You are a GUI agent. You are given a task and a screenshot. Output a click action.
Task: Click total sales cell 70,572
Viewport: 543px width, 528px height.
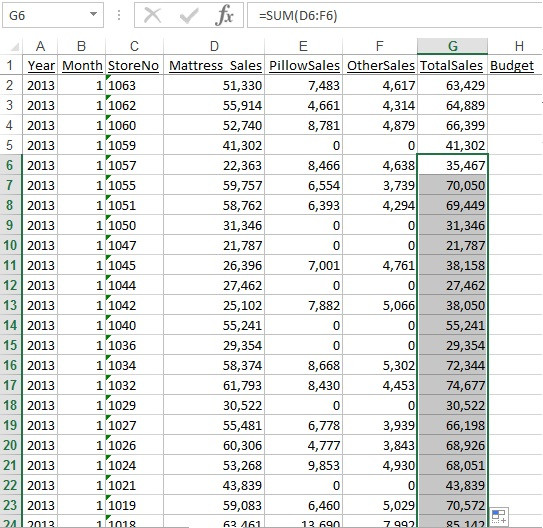point(453,505)
